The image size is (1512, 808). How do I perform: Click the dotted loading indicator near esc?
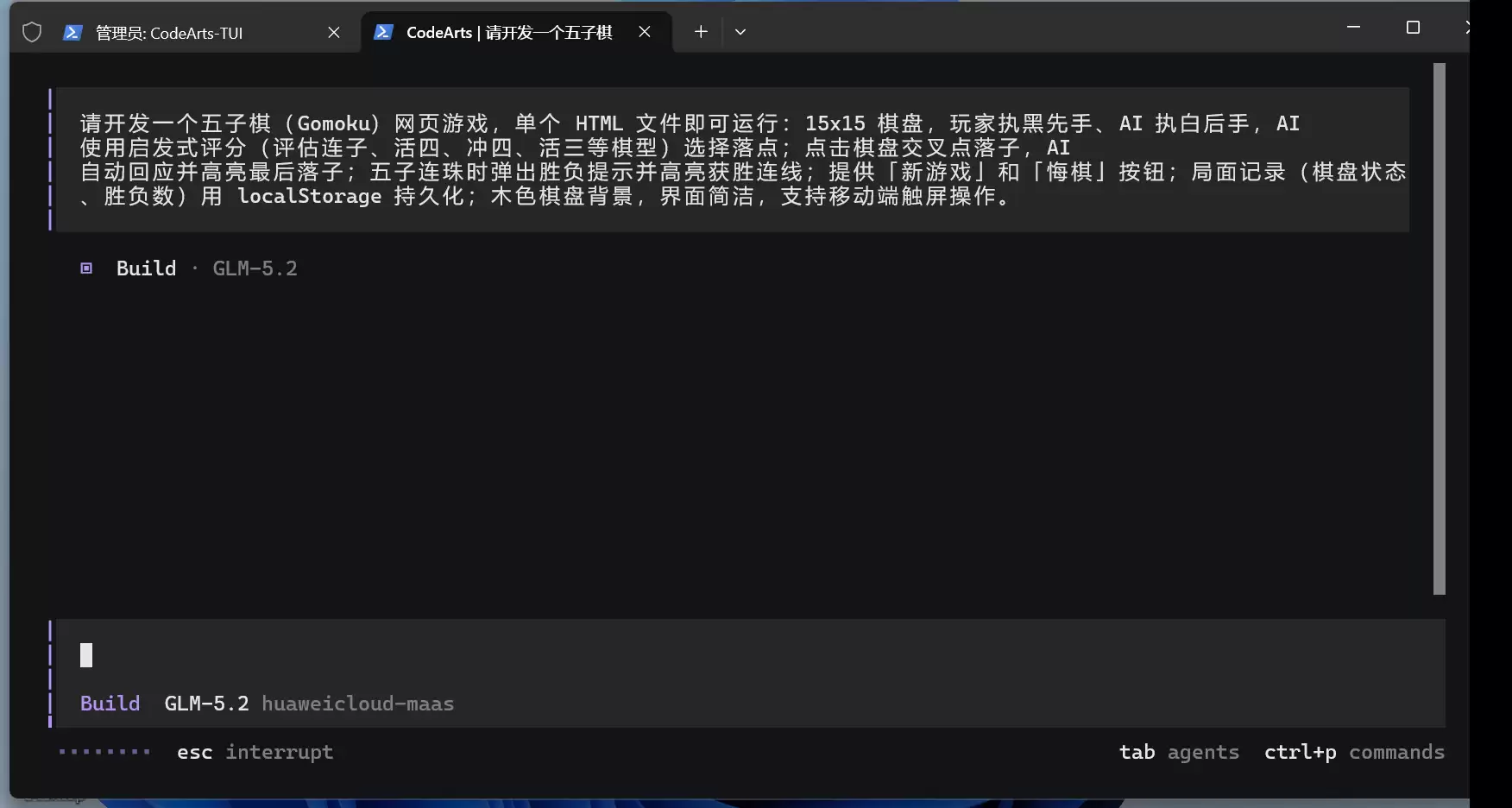point(104,752)
